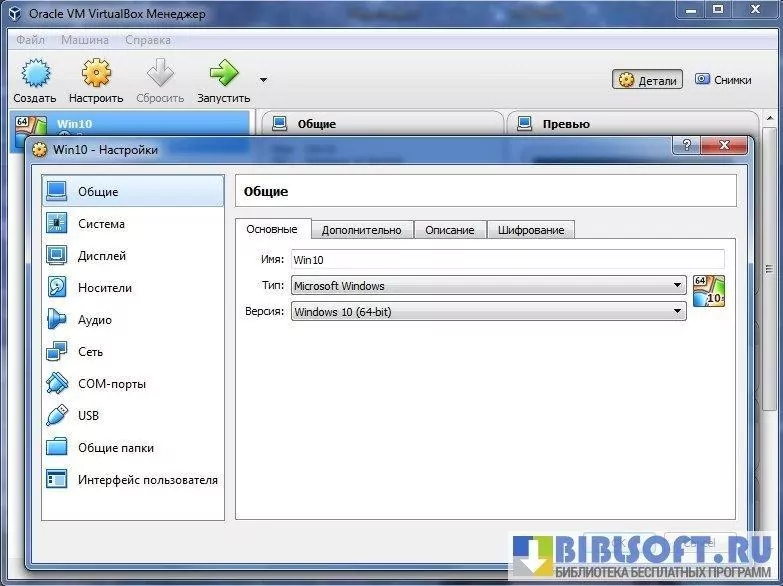The width and height of the screenshot is (783, 586).
Task: Select the Система category icon
Action: 57,224
